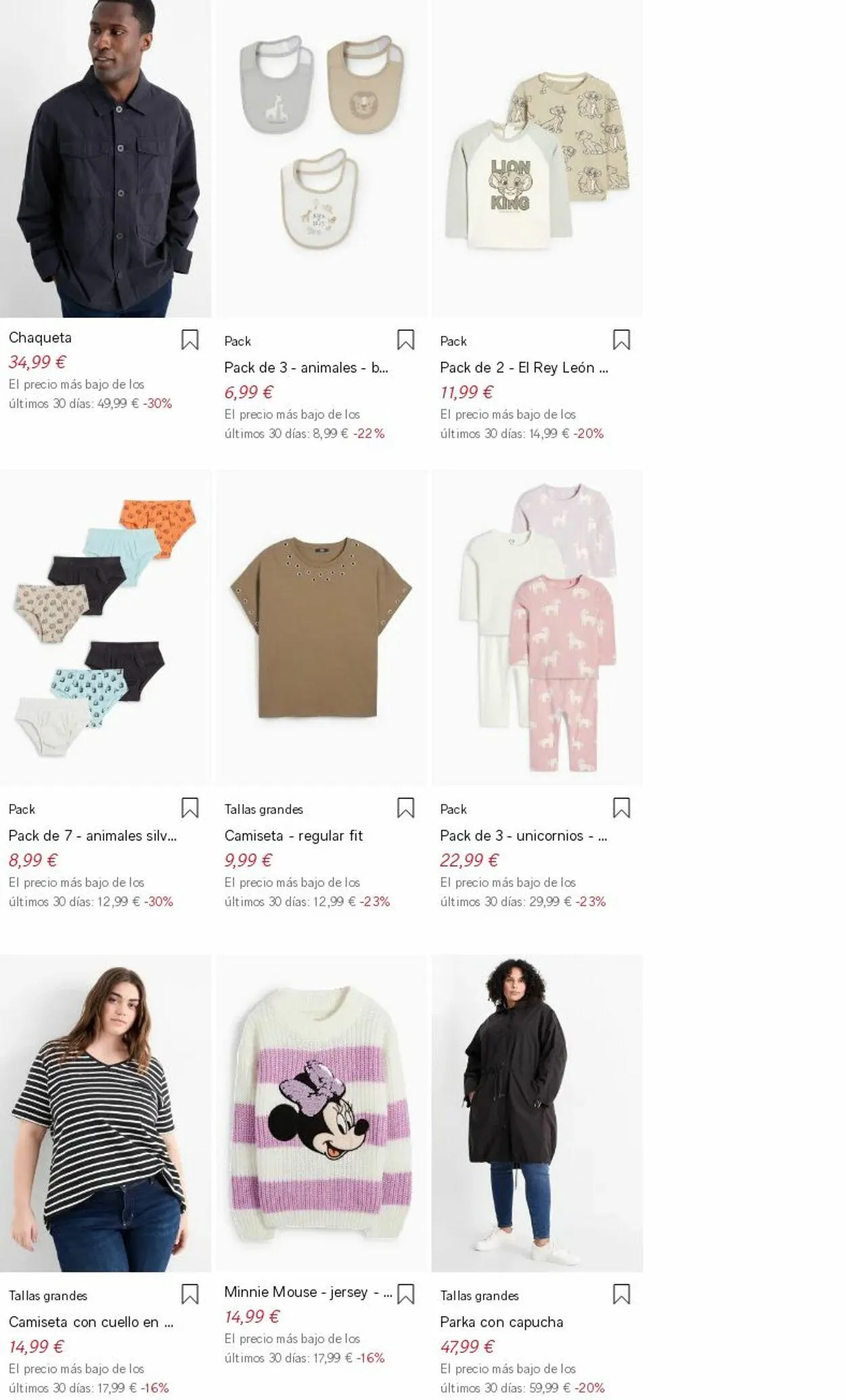
Task: Select the Pack de 3 unicornios title
Action: [524, 836]
